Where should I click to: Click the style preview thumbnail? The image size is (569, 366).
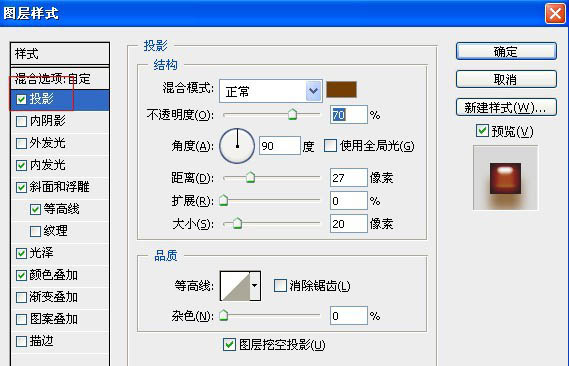click(505, 178)
